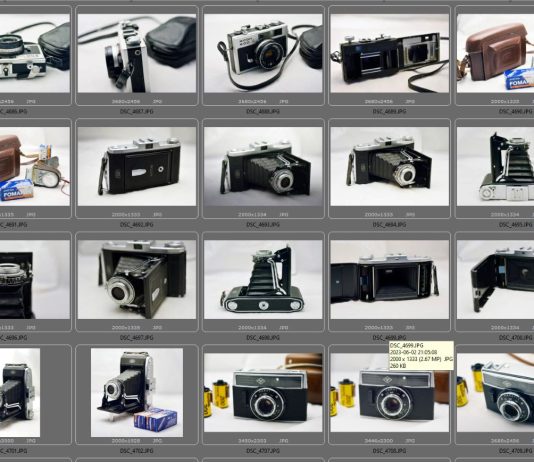Select the DSC_4694.JPG thumbnail
Viewport: 534px width, 462px height.
click(390, 166)
